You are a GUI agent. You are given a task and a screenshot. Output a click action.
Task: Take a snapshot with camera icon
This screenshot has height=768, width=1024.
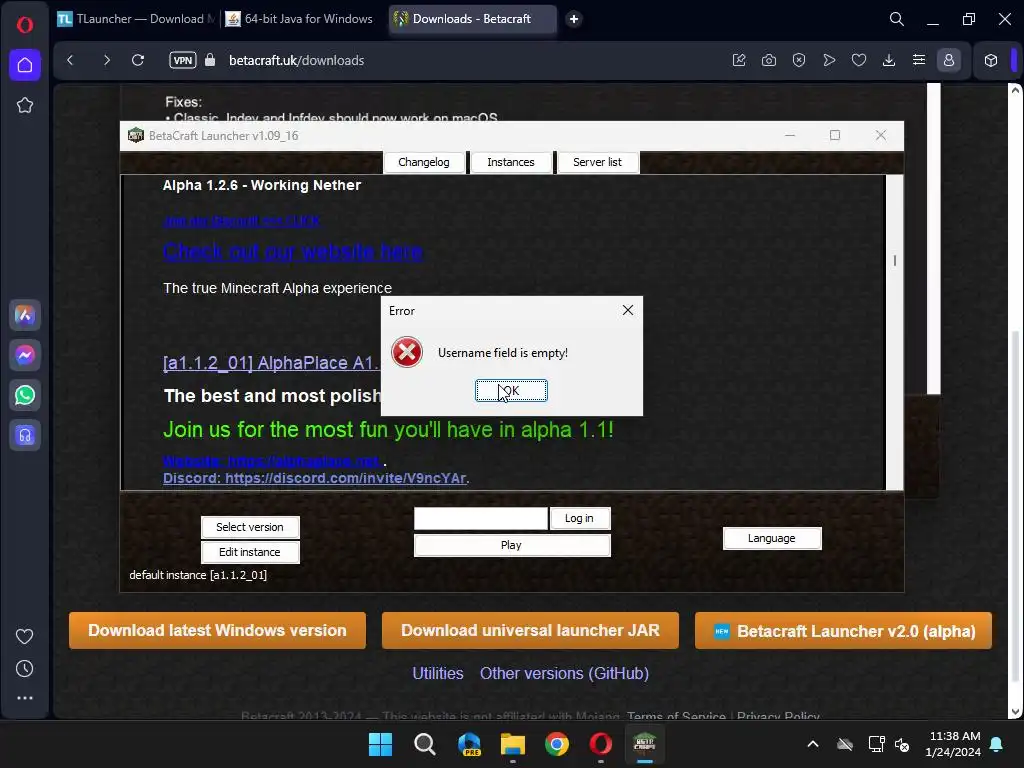coord(769,60)
